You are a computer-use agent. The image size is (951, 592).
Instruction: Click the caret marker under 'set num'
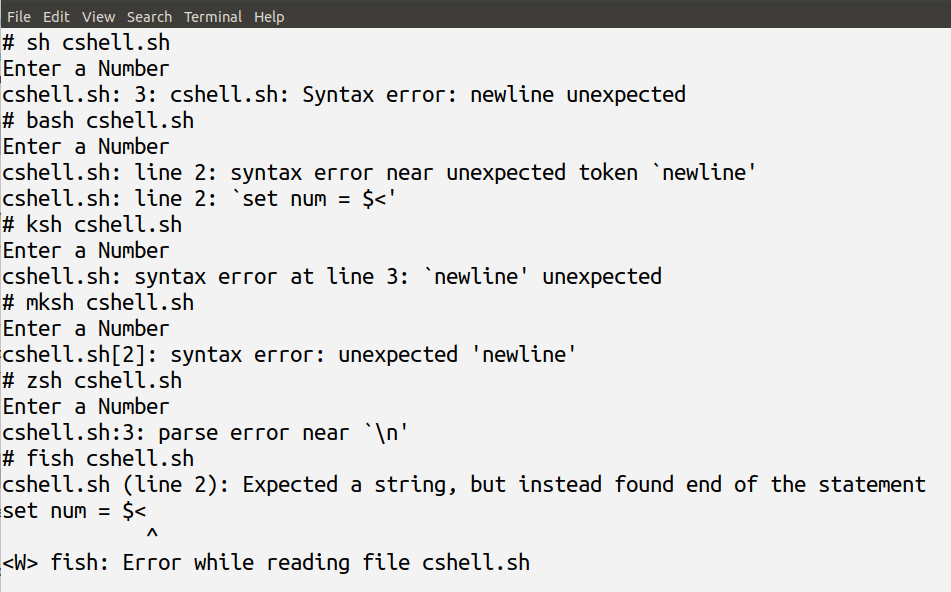pos(152,533)
